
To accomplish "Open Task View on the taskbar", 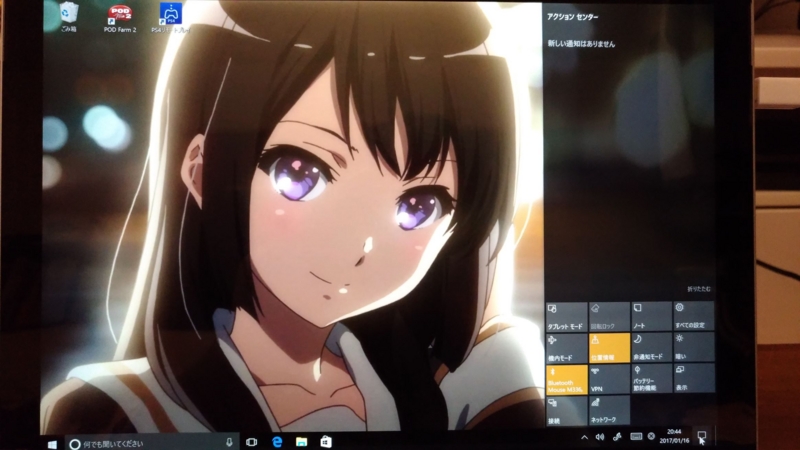I will [x=252, y=442].
